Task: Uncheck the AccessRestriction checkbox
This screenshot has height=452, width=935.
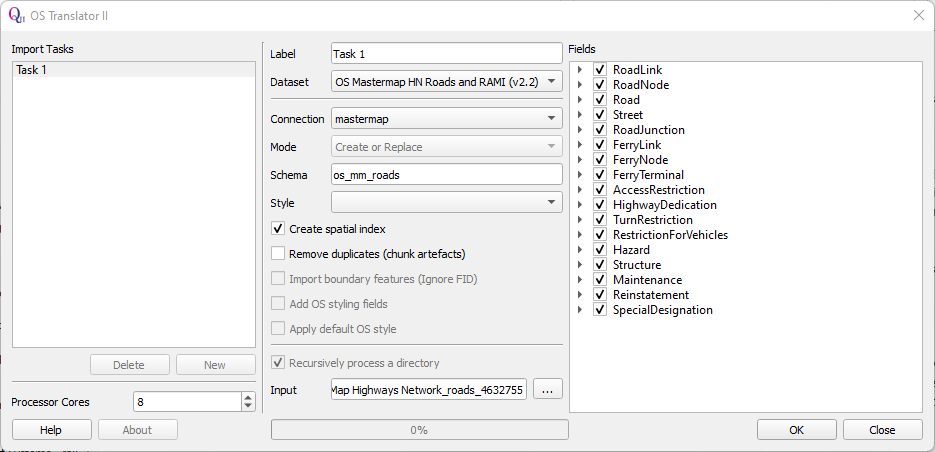Action: click(x=600, y=190)
